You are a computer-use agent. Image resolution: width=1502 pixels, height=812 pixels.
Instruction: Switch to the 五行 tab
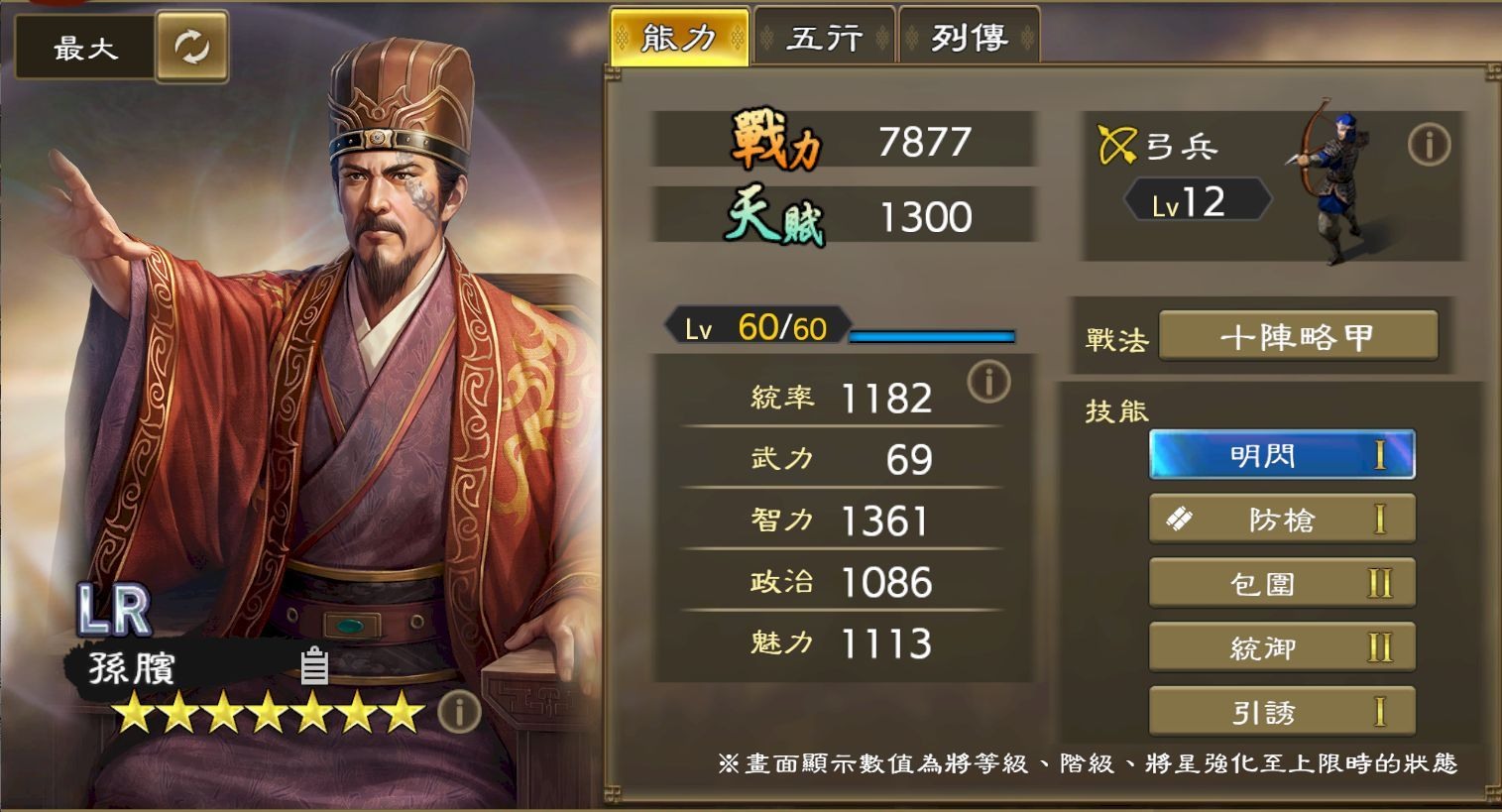(x=825, y=38)
